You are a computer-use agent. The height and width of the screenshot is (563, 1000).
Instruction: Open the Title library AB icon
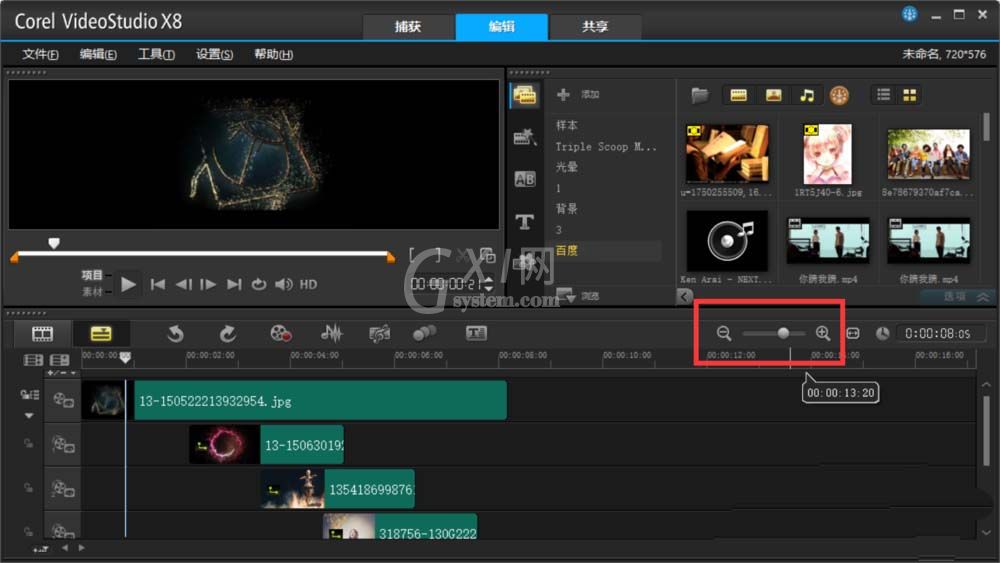tap(525, 179)
